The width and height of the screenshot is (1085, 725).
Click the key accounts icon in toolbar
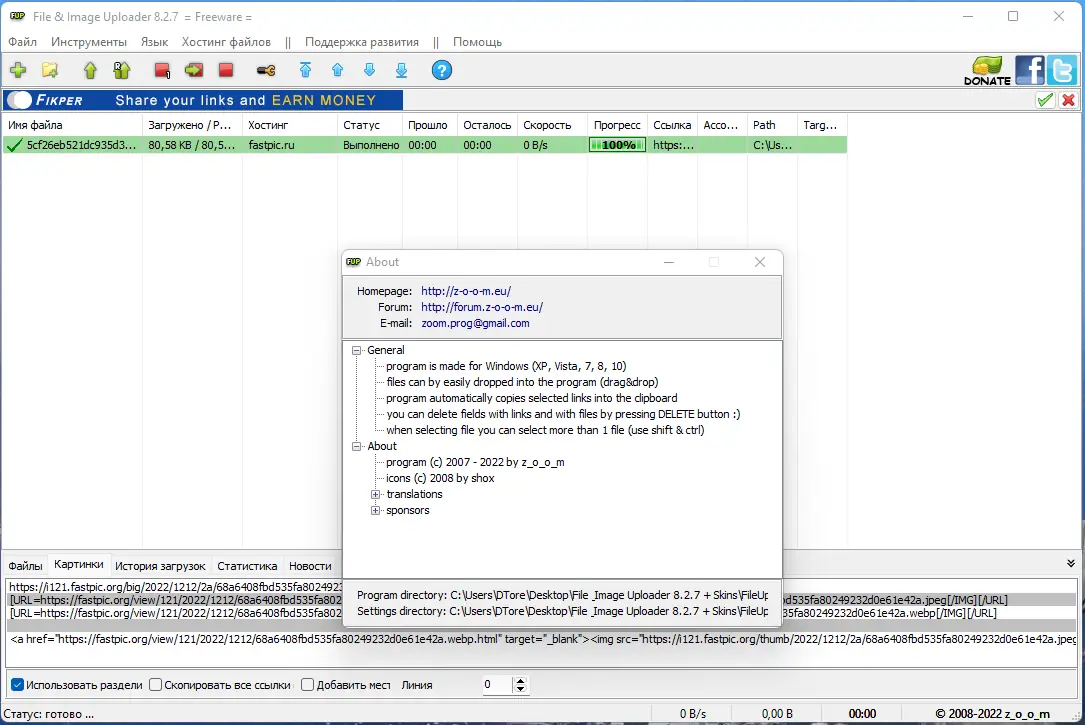click(266, 70)
